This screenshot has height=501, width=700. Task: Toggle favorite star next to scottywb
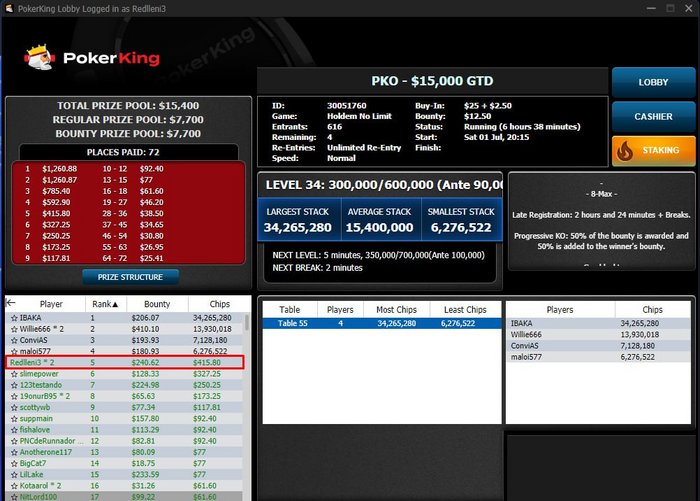click(14, 407)
